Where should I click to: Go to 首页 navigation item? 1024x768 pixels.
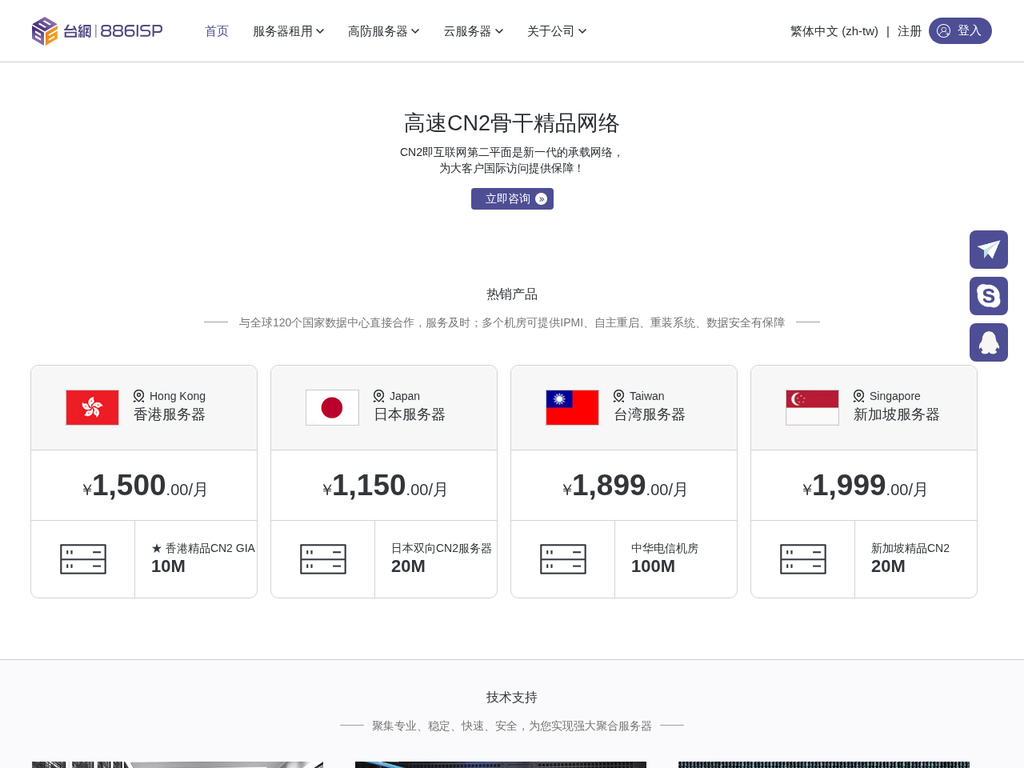[217, 31]
